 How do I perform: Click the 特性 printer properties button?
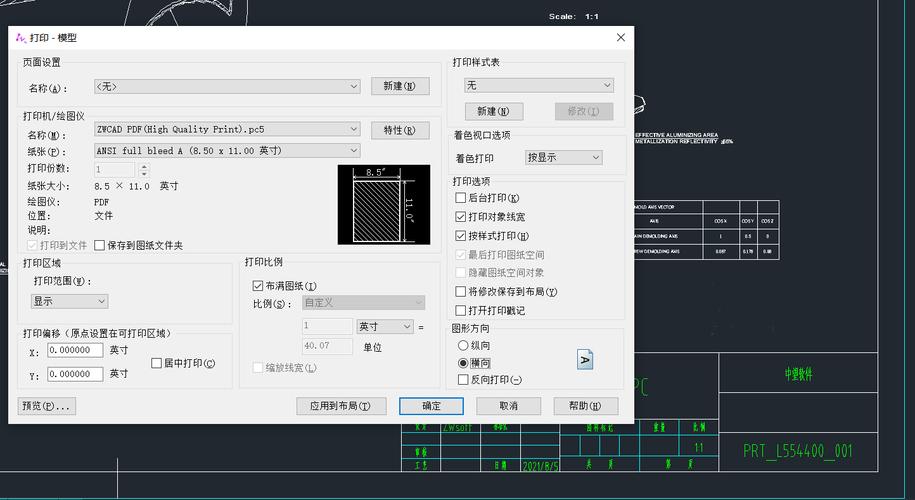[x=399, y=130]
